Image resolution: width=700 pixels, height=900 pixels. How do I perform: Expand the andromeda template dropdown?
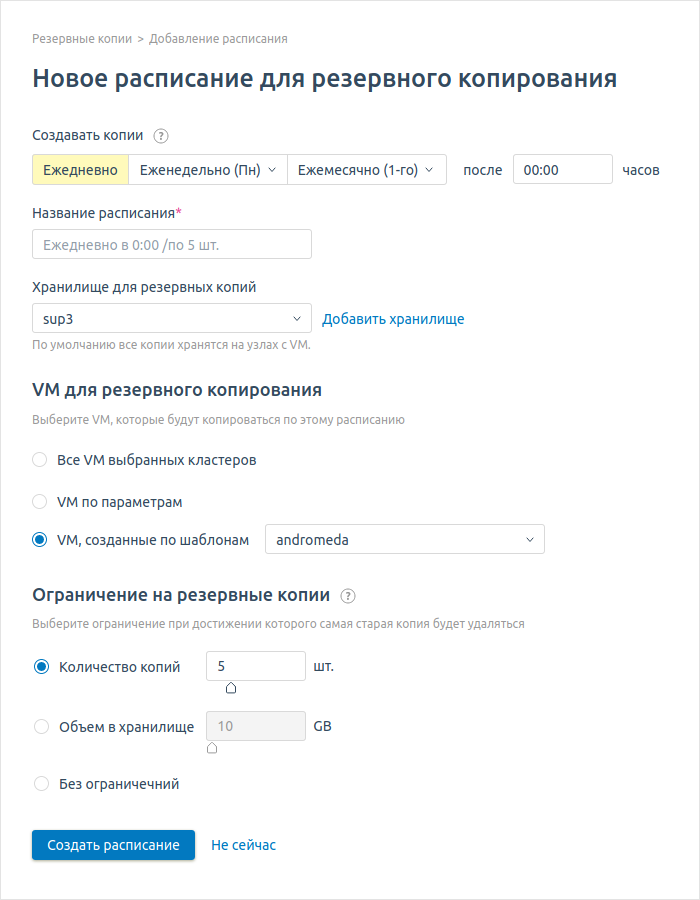pyautogui.click(x=404, y=540)
